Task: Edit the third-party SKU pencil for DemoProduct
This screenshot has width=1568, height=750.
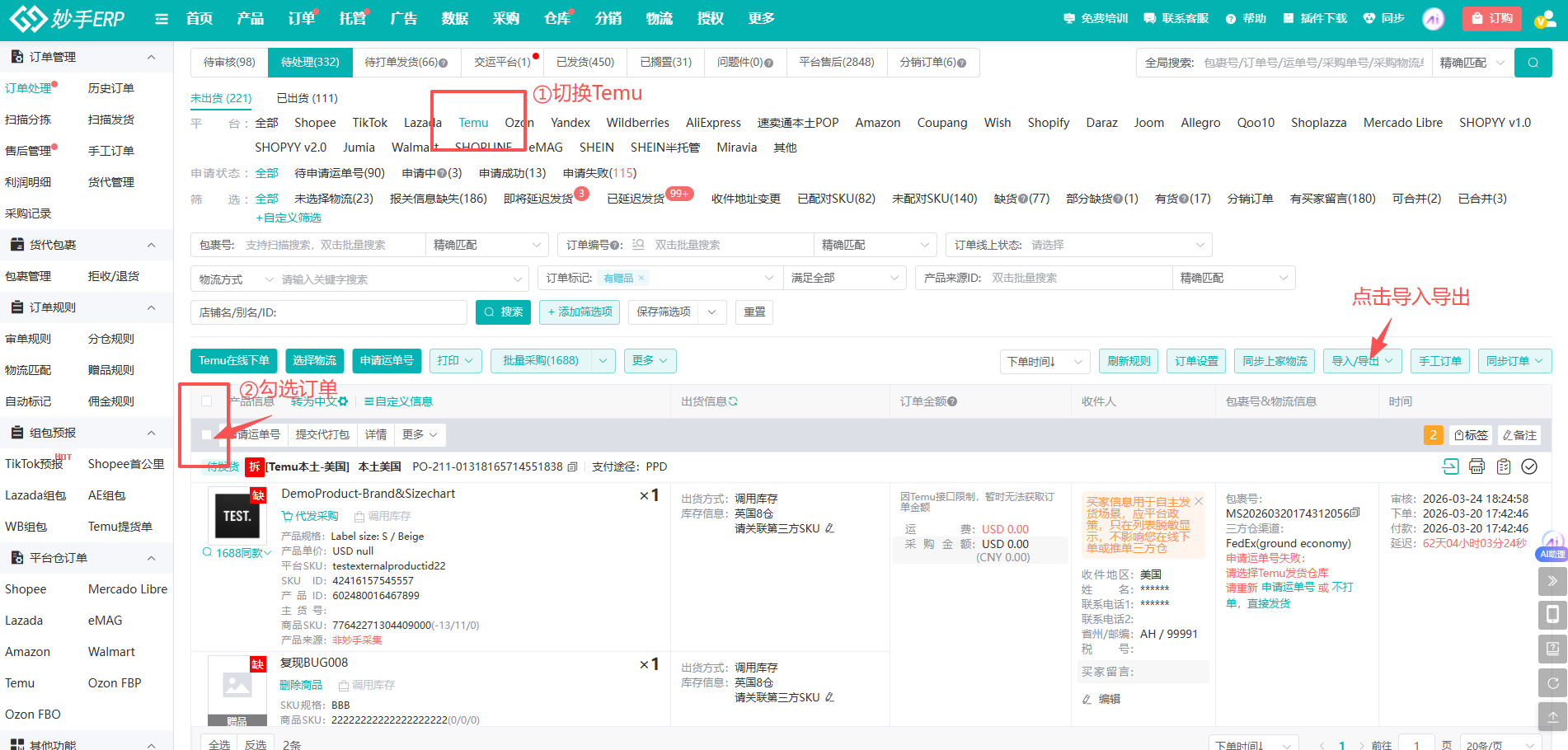Action: [829, 528]
